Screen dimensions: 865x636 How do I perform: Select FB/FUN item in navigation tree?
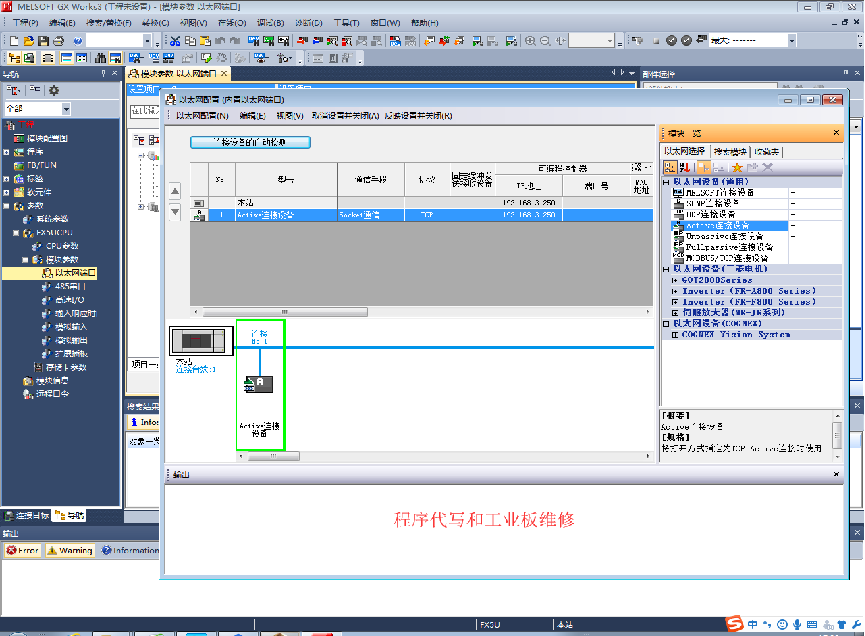[42, 165]
